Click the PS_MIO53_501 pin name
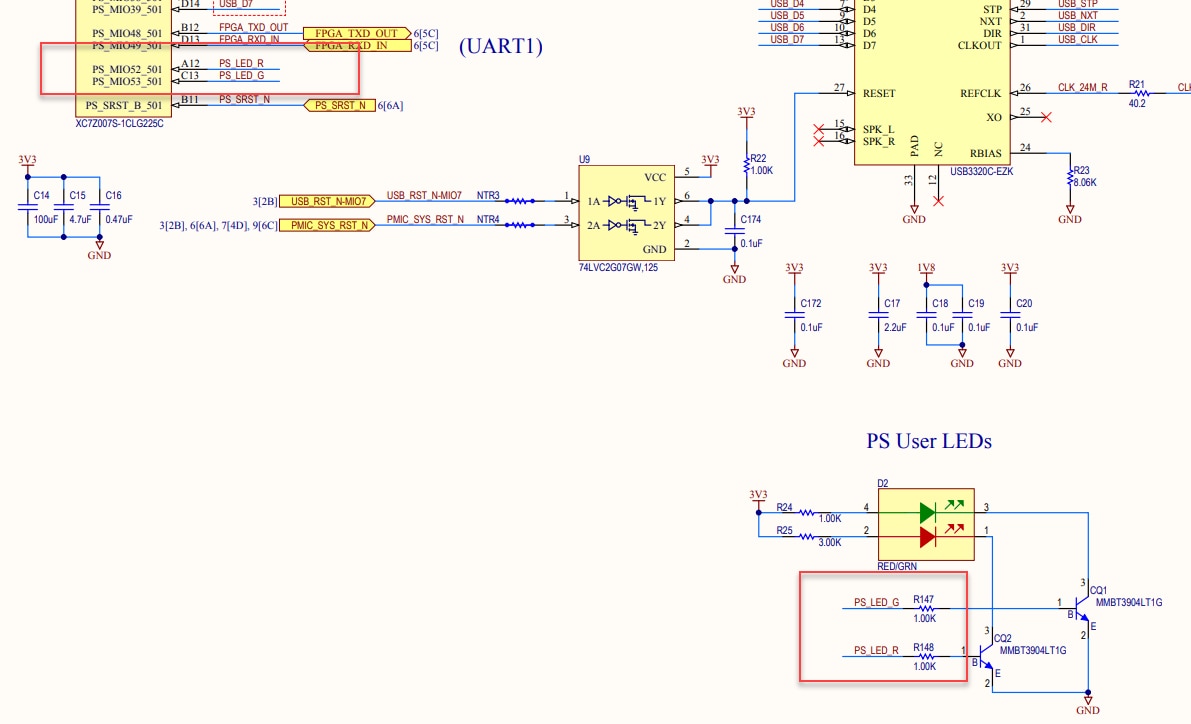 click(x=127, y=82)
